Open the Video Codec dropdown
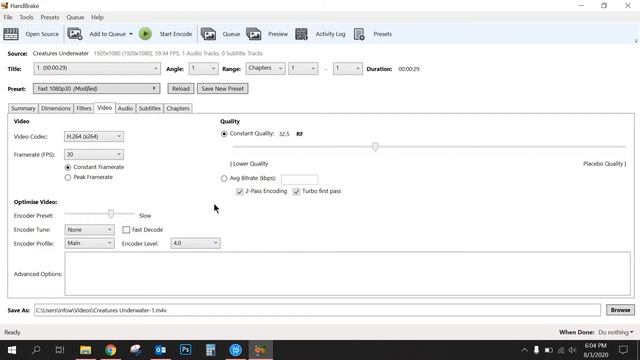 point(94,136)
